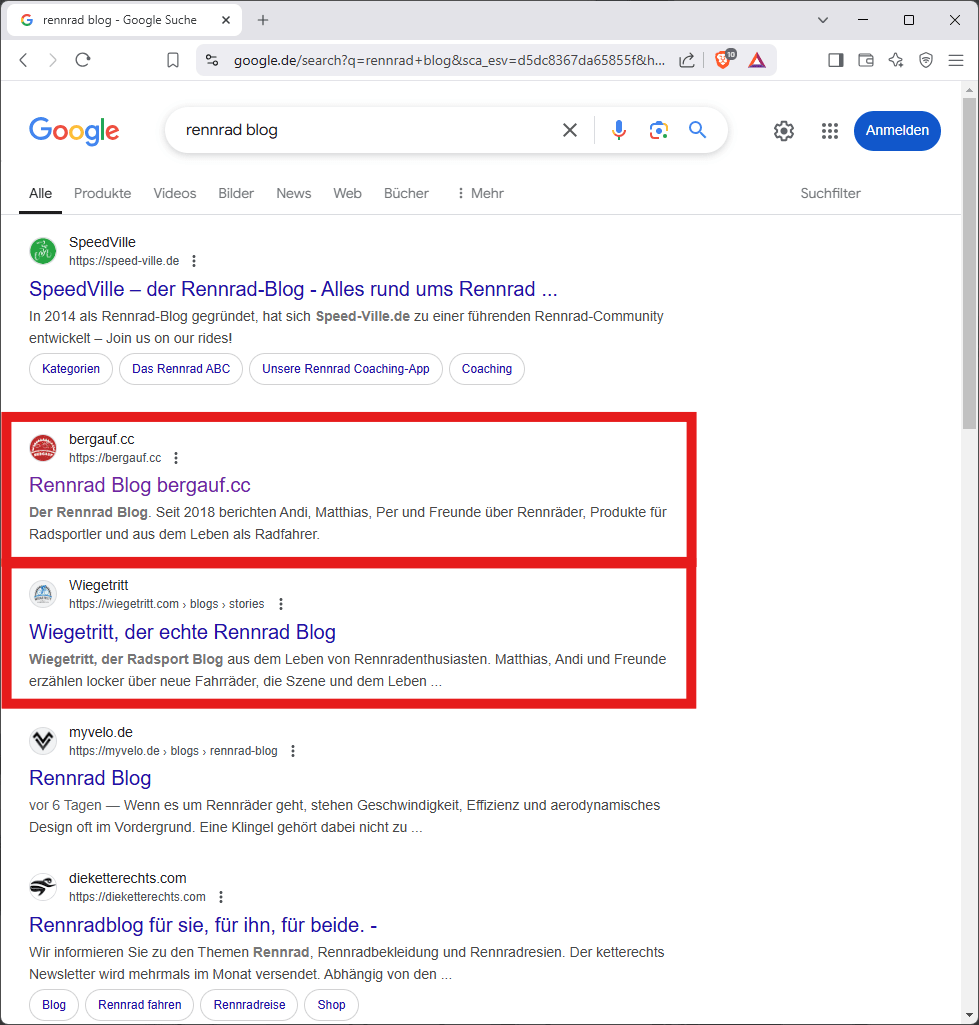979x1025 pixels.
Task: Toggle the browser sidebar panel
Action: pos(835,60)
